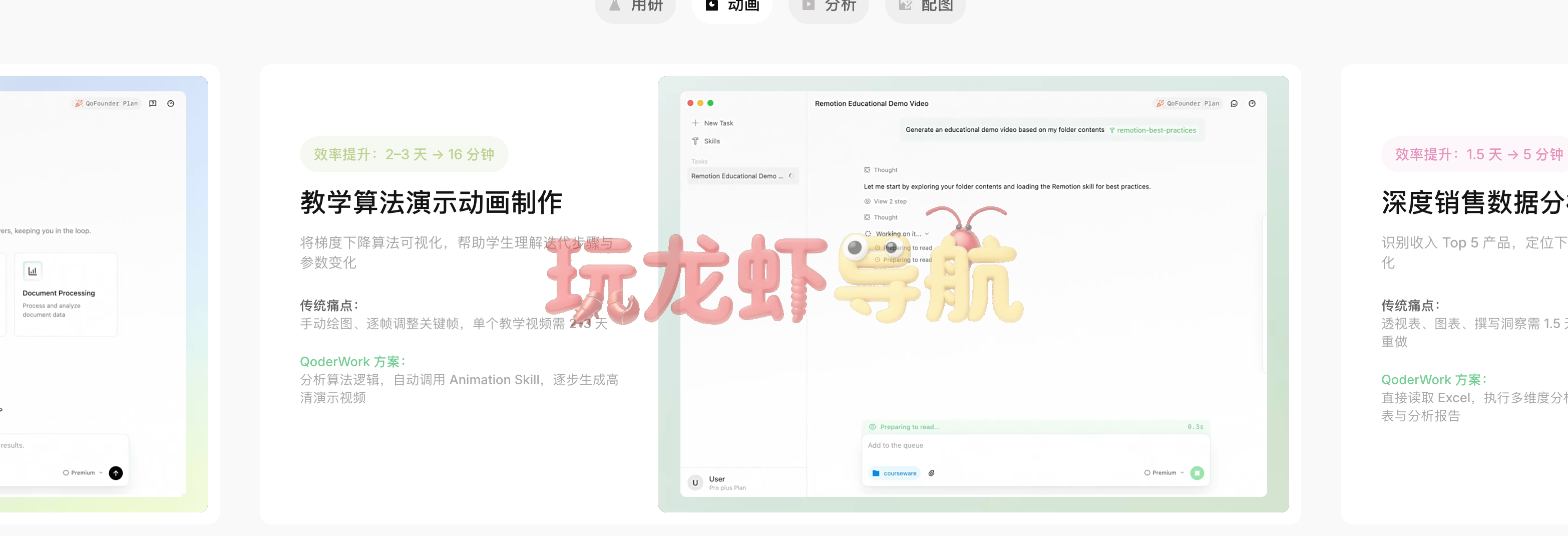Open the Premium dropdown in the left card

coord(83,473)
